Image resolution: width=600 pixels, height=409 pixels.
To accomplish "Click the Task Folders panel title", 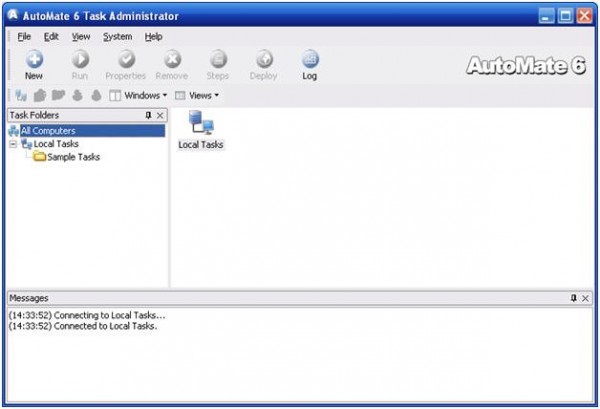I will point(34,115).
